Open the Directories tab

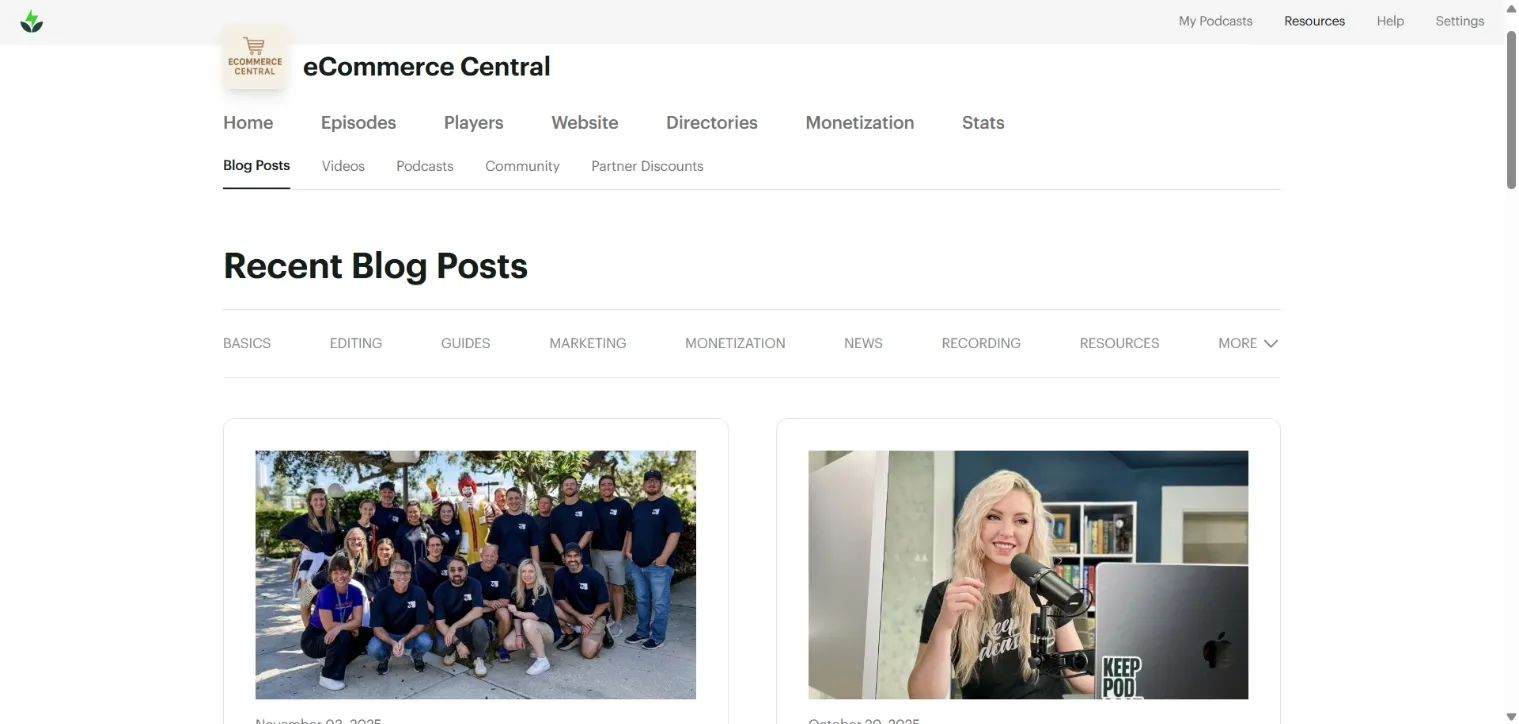[712, 123]
